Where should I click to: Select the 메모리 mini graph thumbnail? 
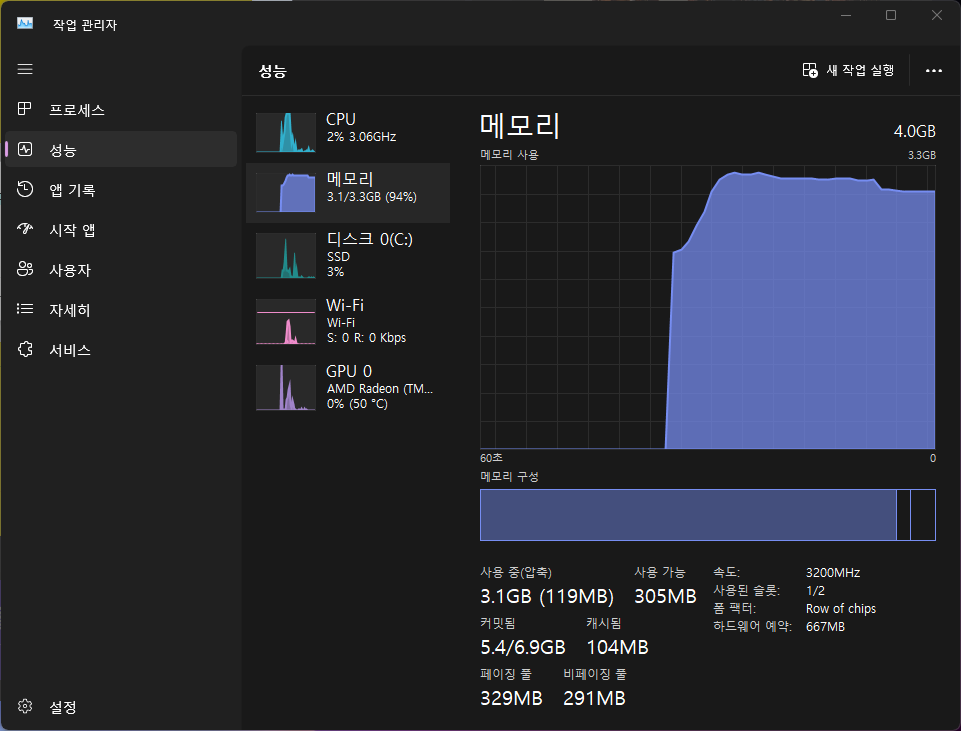pyautogui.click(x=286, y=192)
